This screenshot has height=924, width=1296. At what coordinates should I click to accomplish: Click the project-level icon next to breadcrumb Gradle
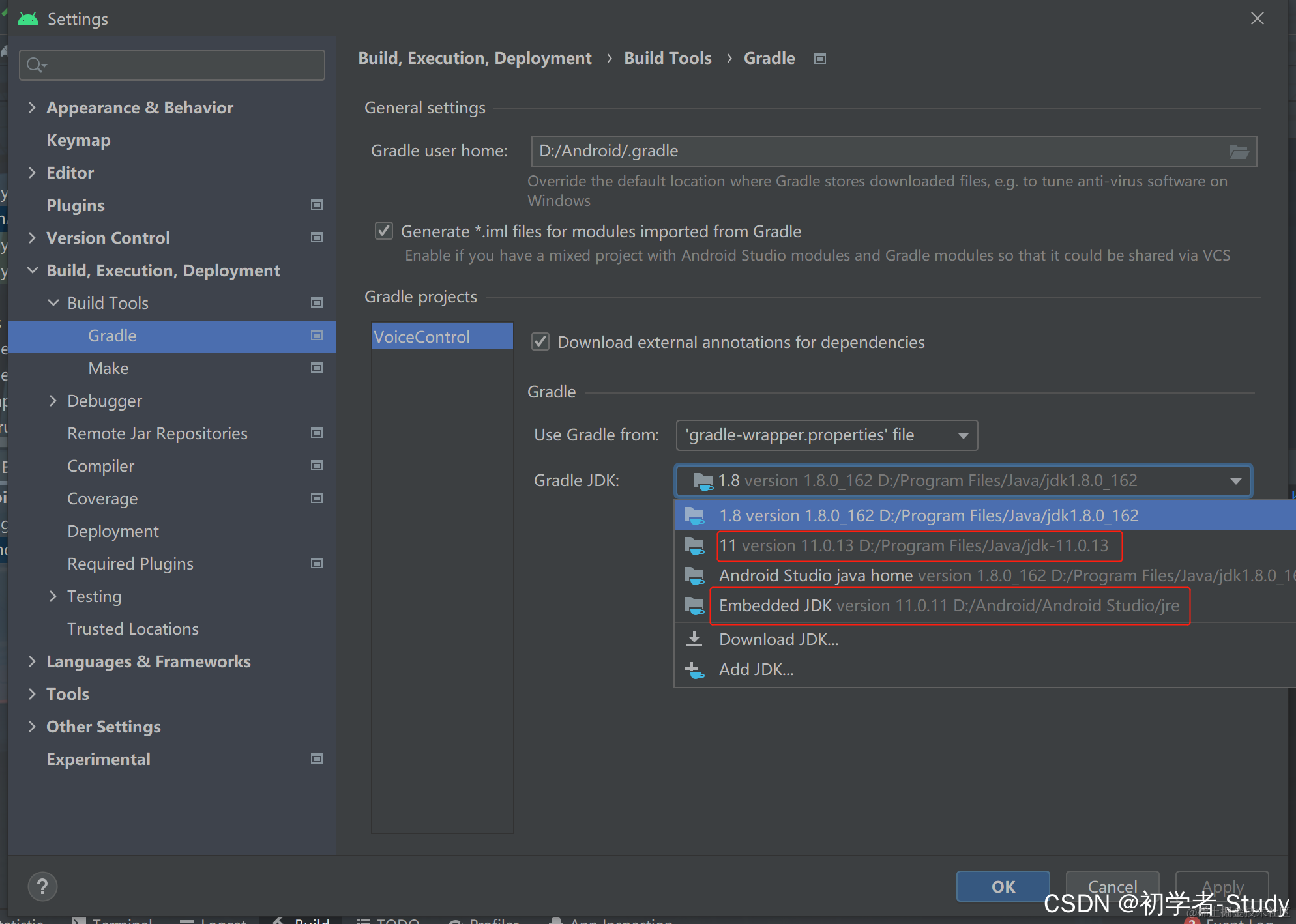point(820,59)
